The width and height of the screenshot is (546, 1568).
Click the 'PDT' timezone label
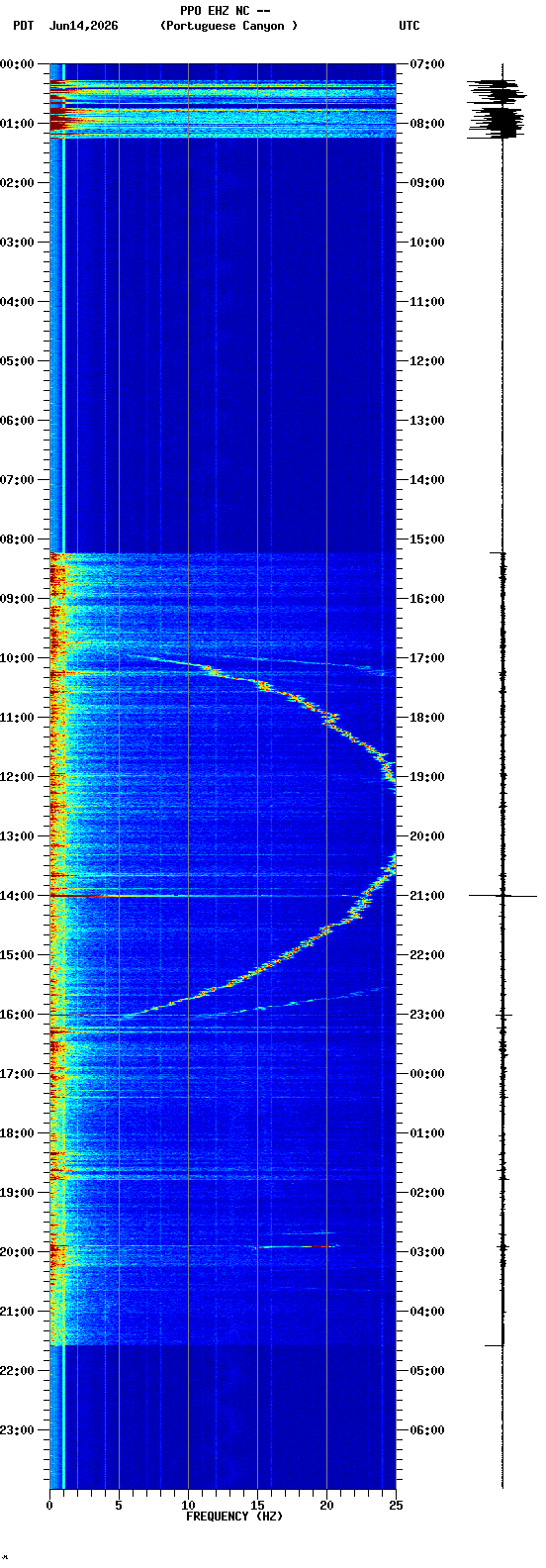point(23,26)
